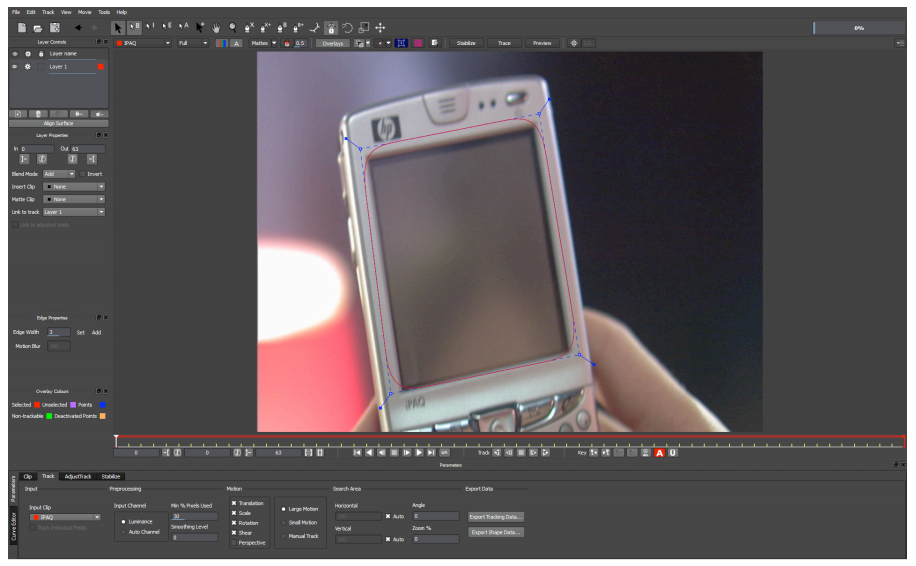The height and width of the screenshot is (566, 916).
Task: Click the New Project page icon
Action: coord(22,27)
